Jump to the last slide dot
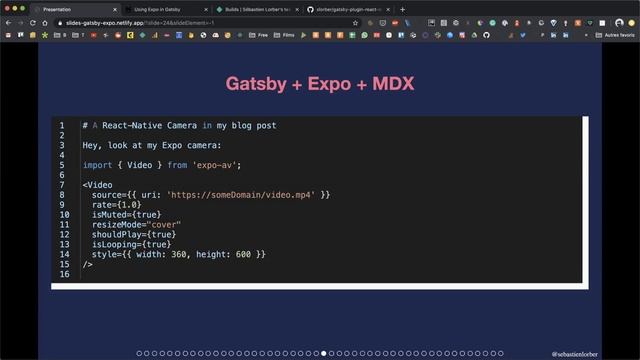This screenshot has height=360, width=640. point(501,353)
